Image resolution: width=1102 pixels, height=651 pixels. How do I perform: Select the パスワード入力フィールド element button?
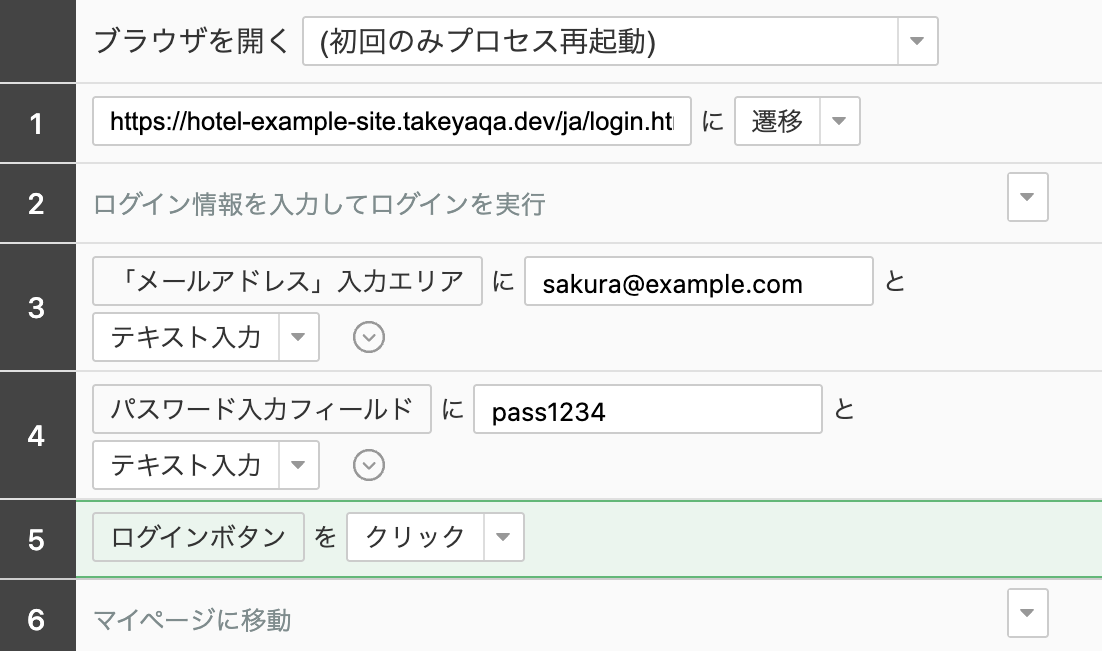(x=262, y=409)
